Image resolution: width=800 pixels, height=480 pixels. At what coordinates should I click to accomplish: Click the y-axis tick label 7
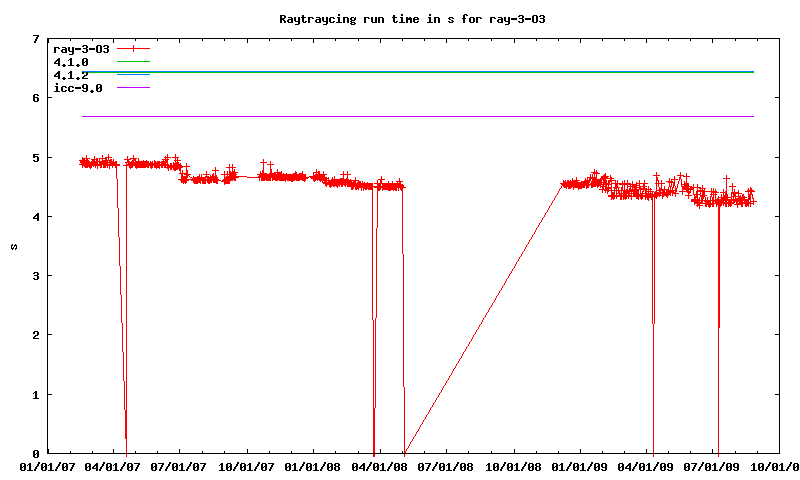(36, 39)
